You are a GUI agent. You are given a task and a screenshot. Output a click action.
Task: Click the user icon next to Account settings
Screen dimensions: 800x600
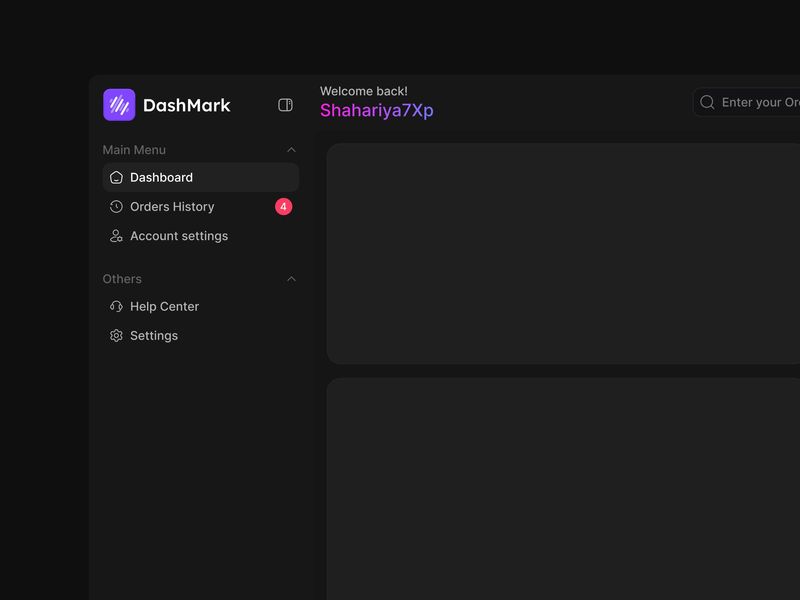(116, 236)
